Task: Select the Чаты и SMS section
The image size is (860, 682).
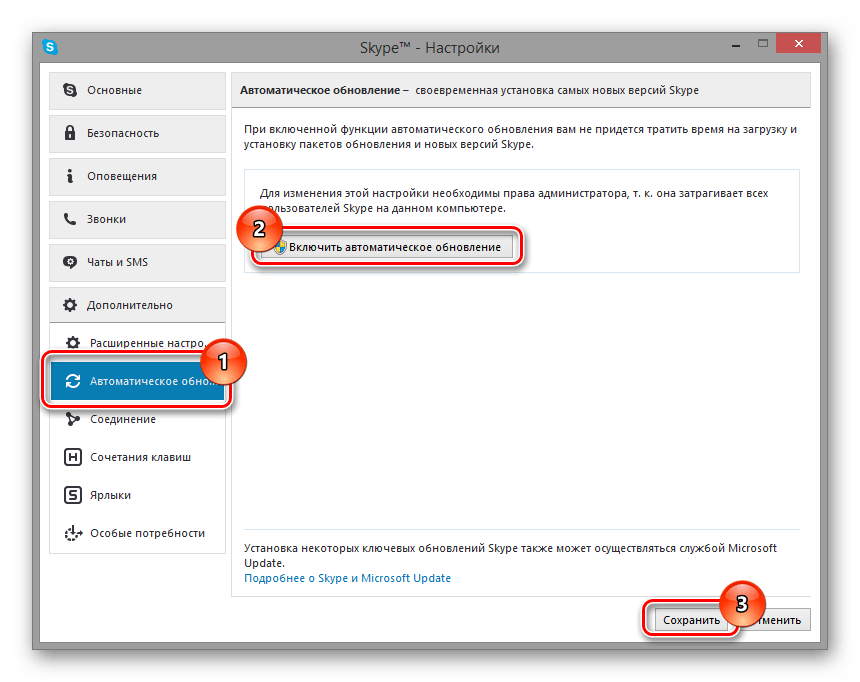Action: point(137,262)
